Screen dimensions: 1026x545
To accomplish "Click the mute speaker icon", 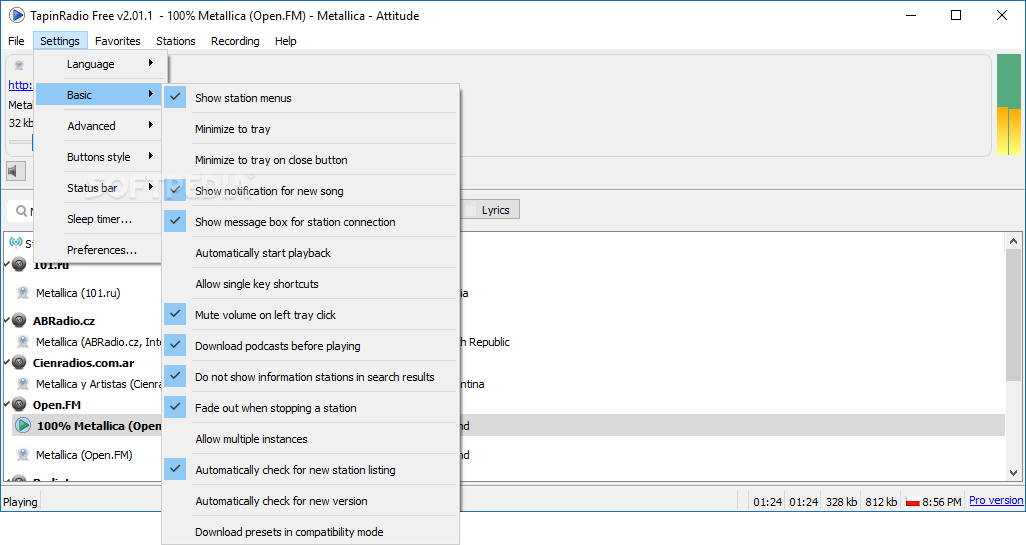I will coord(16,171).
